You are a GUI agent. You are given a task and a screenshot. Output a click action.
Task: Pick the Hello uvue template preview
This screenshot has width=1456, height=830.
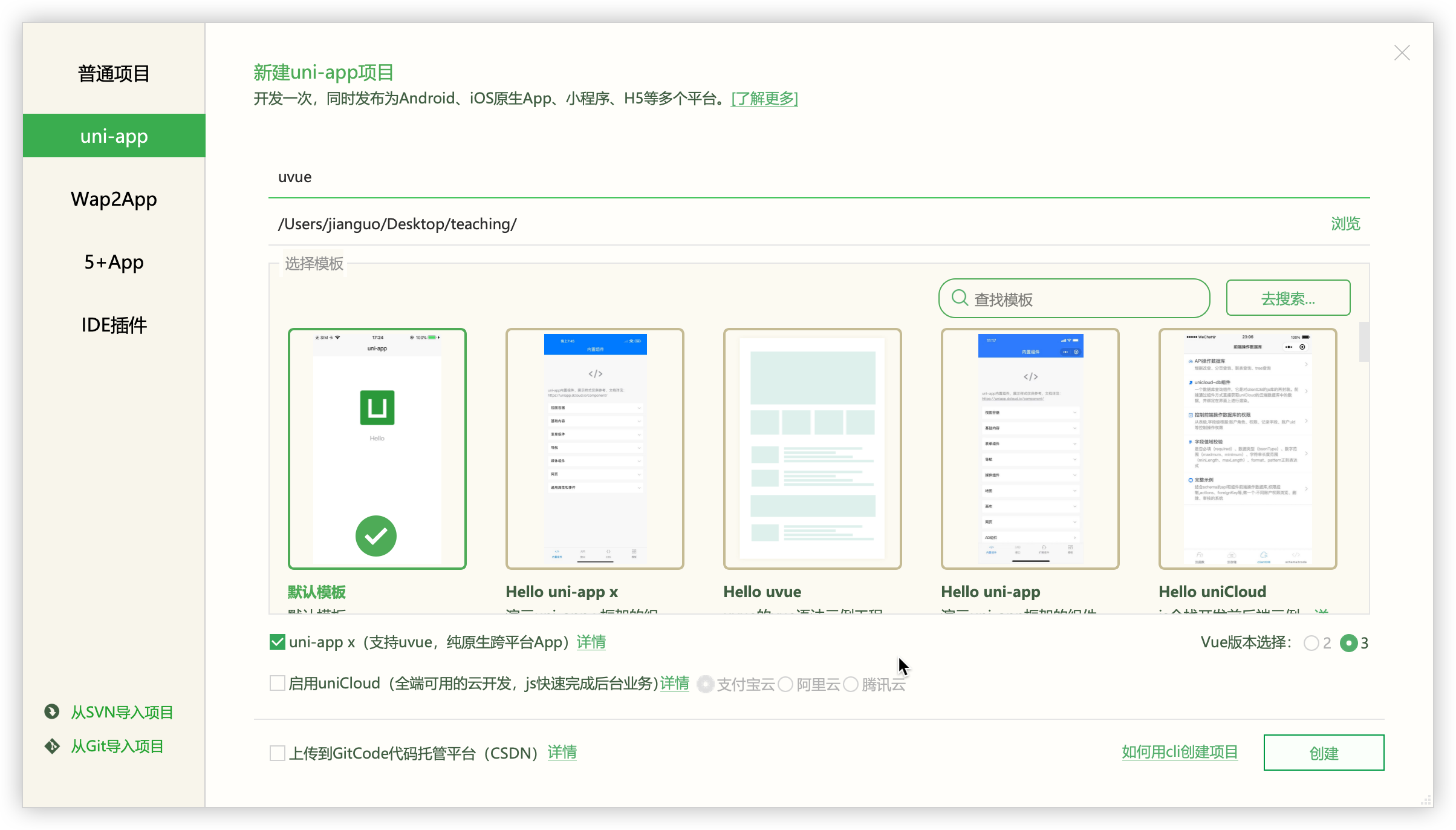[812, 448]
